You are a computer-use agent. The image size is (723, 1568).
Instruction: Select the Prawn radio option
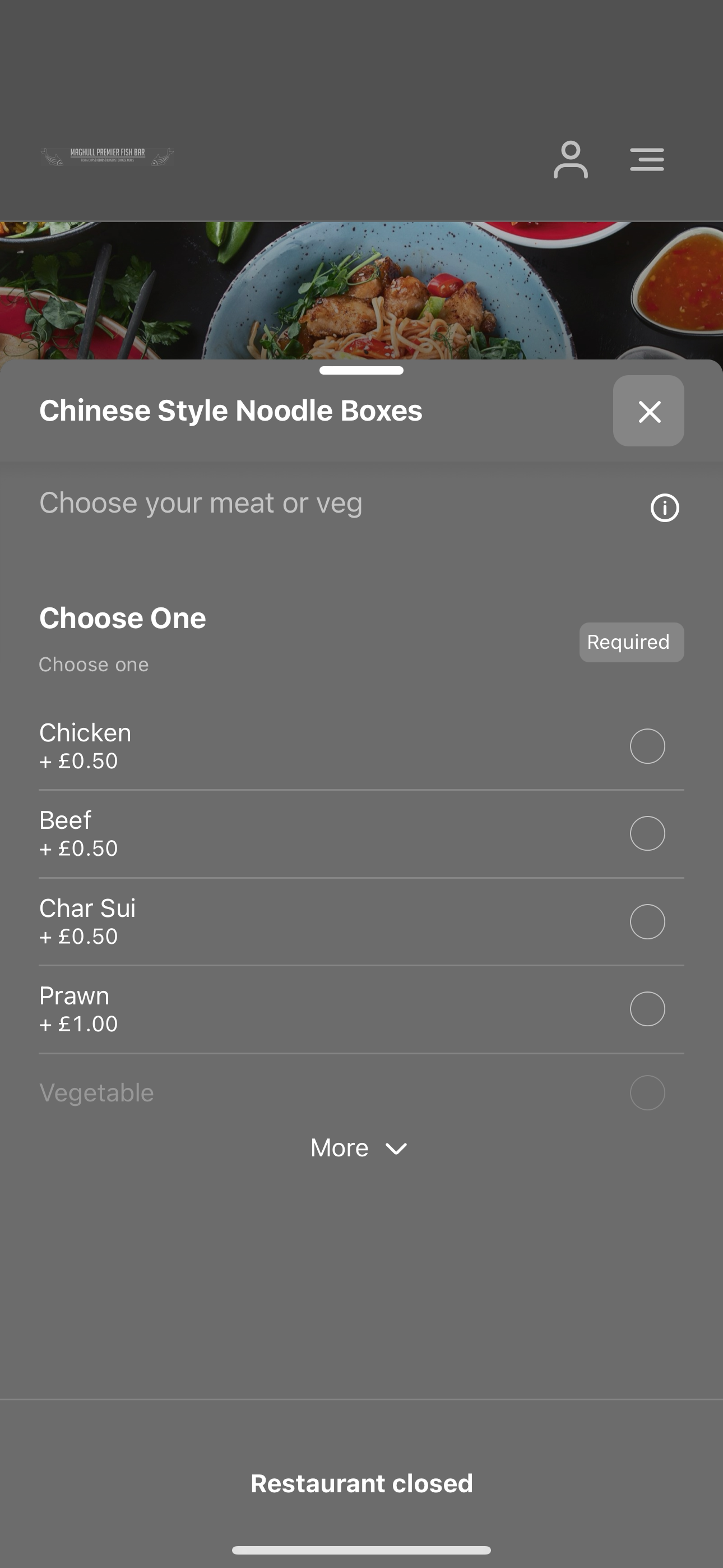(x=647, y=1009)
